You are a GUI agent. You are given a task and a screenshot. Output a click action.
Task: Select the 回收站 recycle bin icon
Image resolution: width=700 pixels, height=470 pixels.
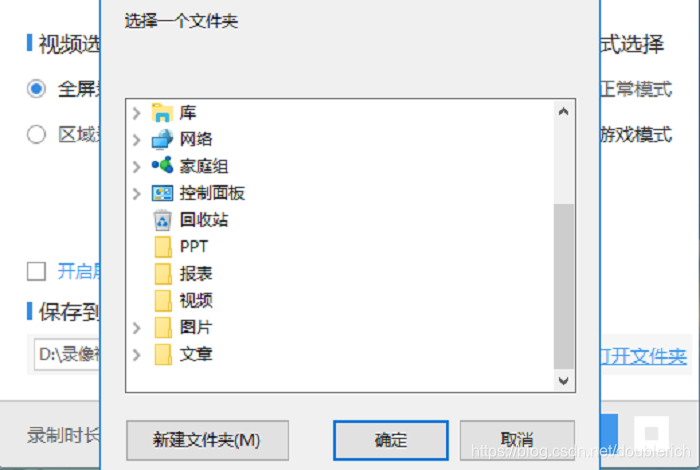(x=162, y=220)
